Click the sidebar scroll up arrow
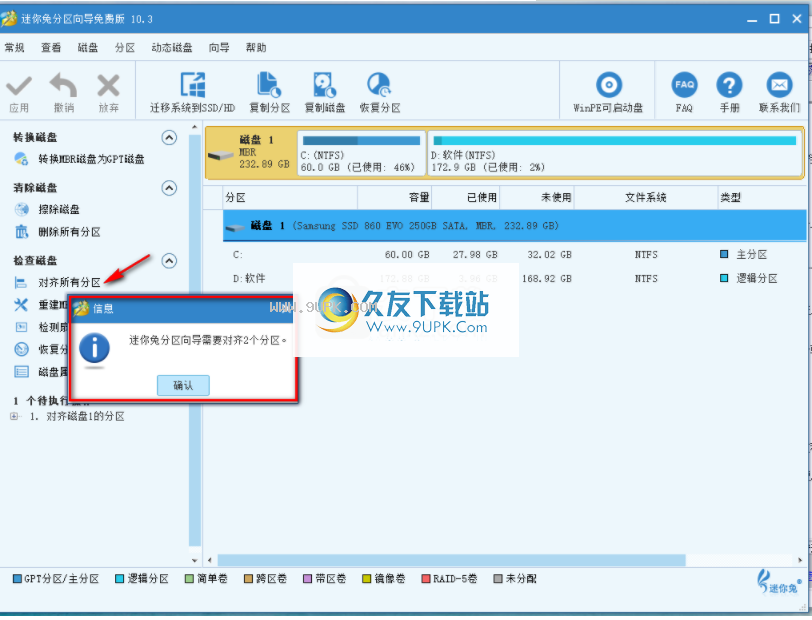The height and width of the screenshot is (620, 812). click(195, 127)
